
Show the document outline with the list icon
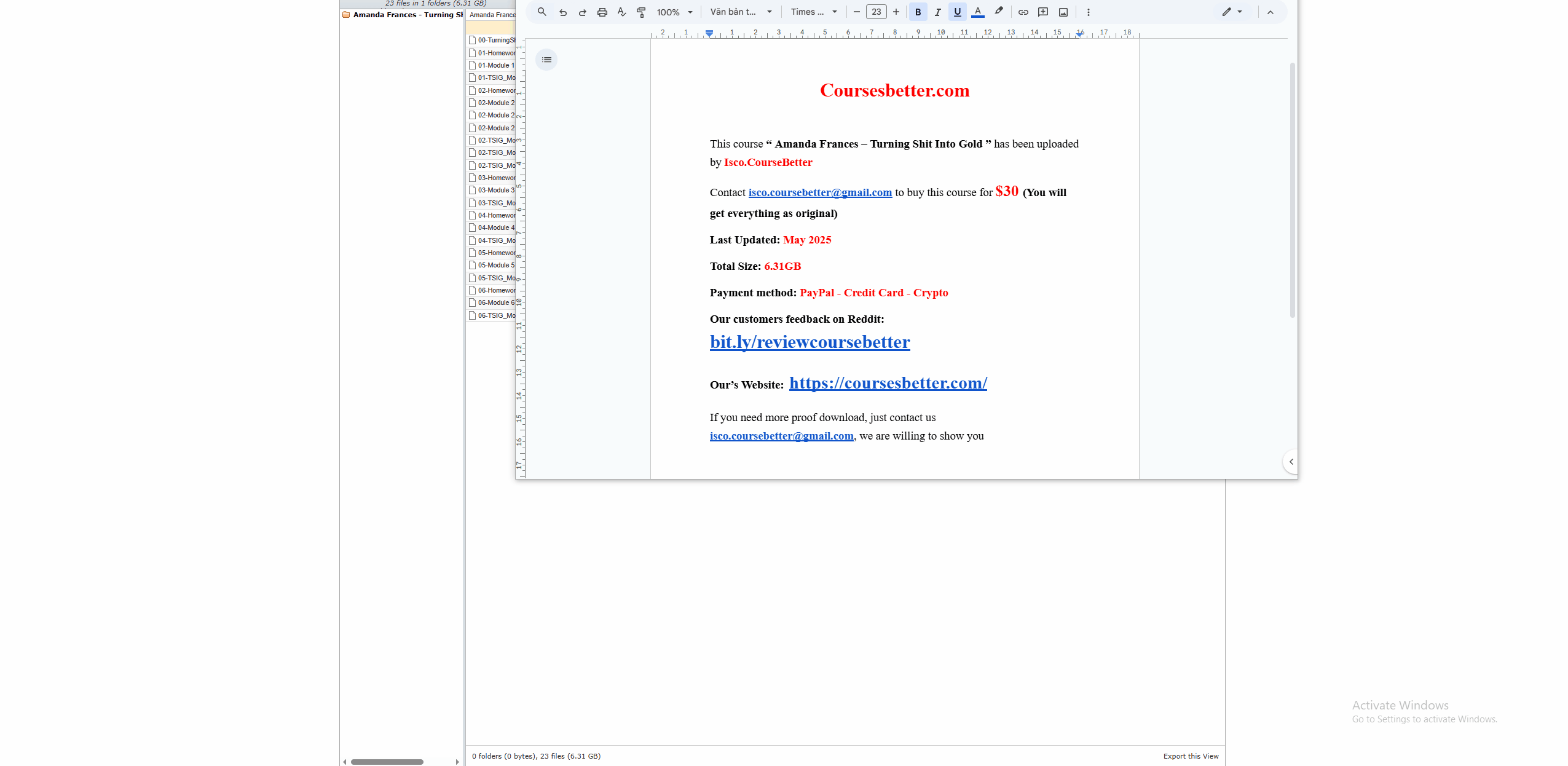546,60
